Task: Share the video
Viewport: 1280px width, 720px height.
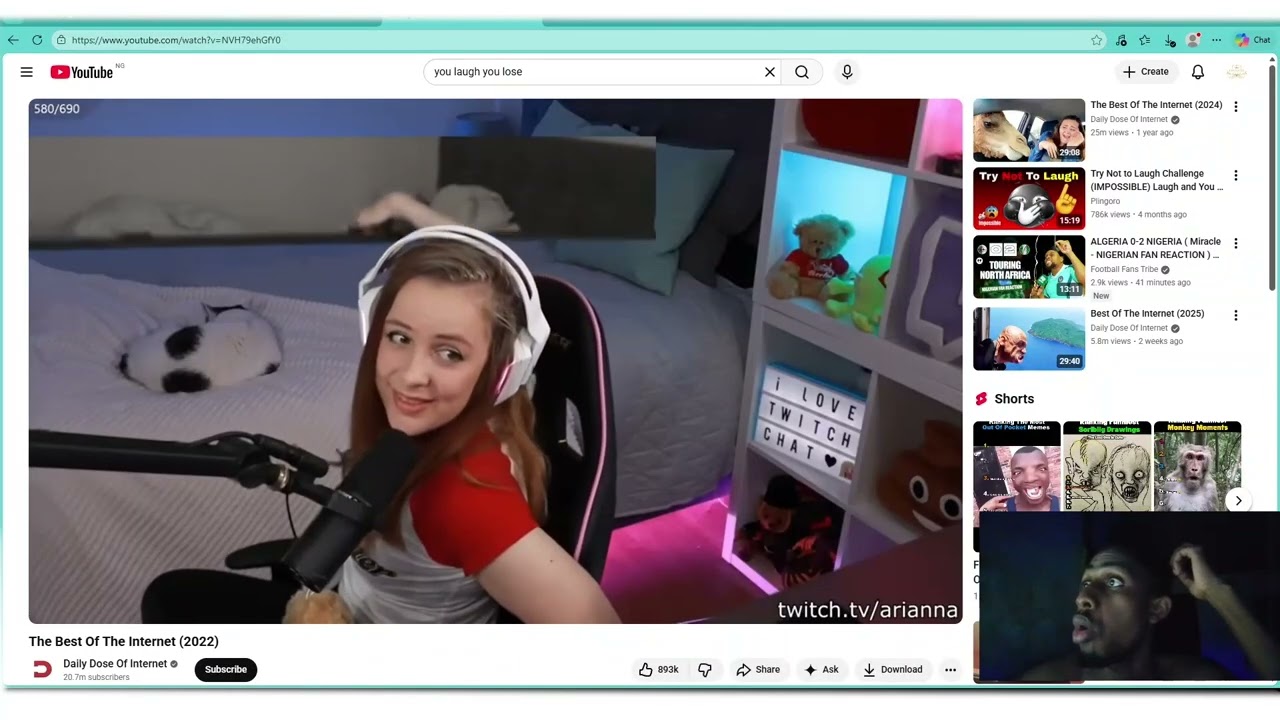Action: click(758, 670)
